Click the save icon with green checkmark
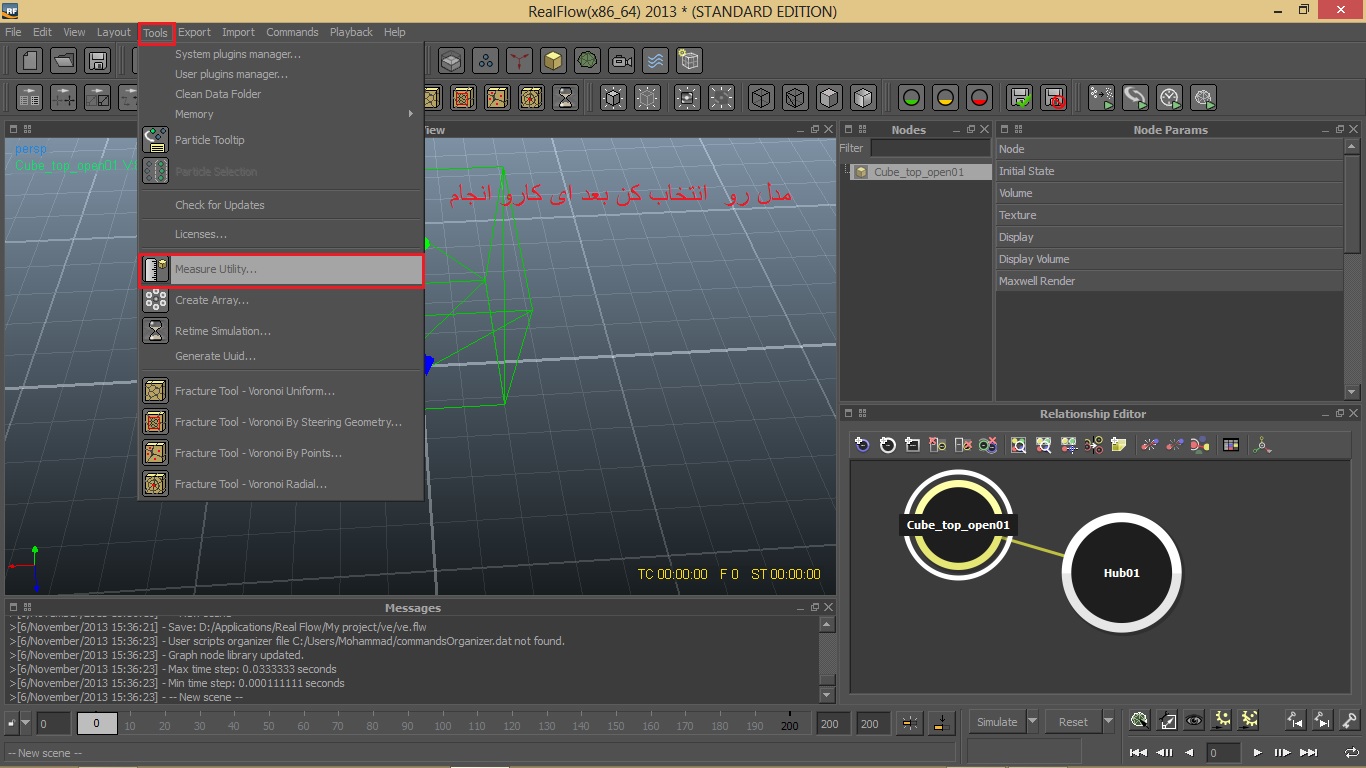The height and width of the screenshot is (768, 1366). click(1019, 98)
